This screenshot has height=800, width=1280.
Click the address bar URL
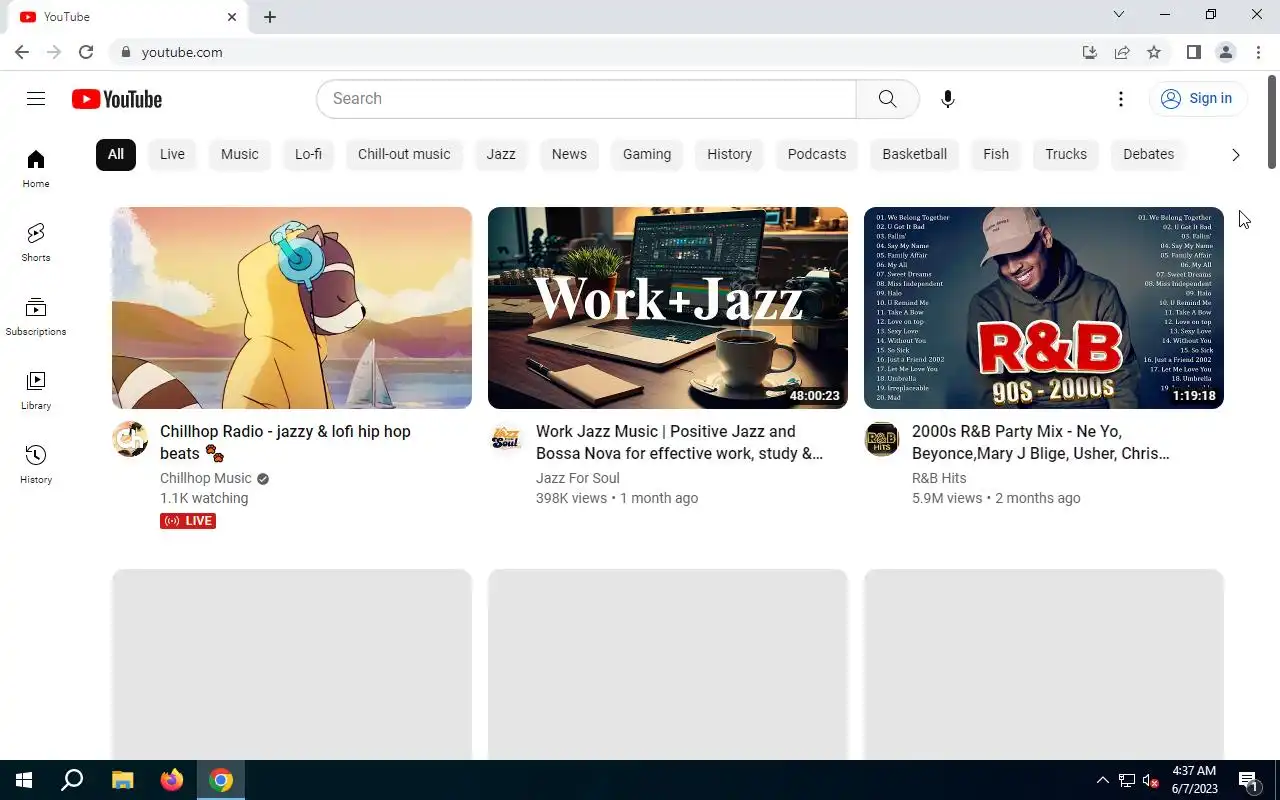[182, 52]
